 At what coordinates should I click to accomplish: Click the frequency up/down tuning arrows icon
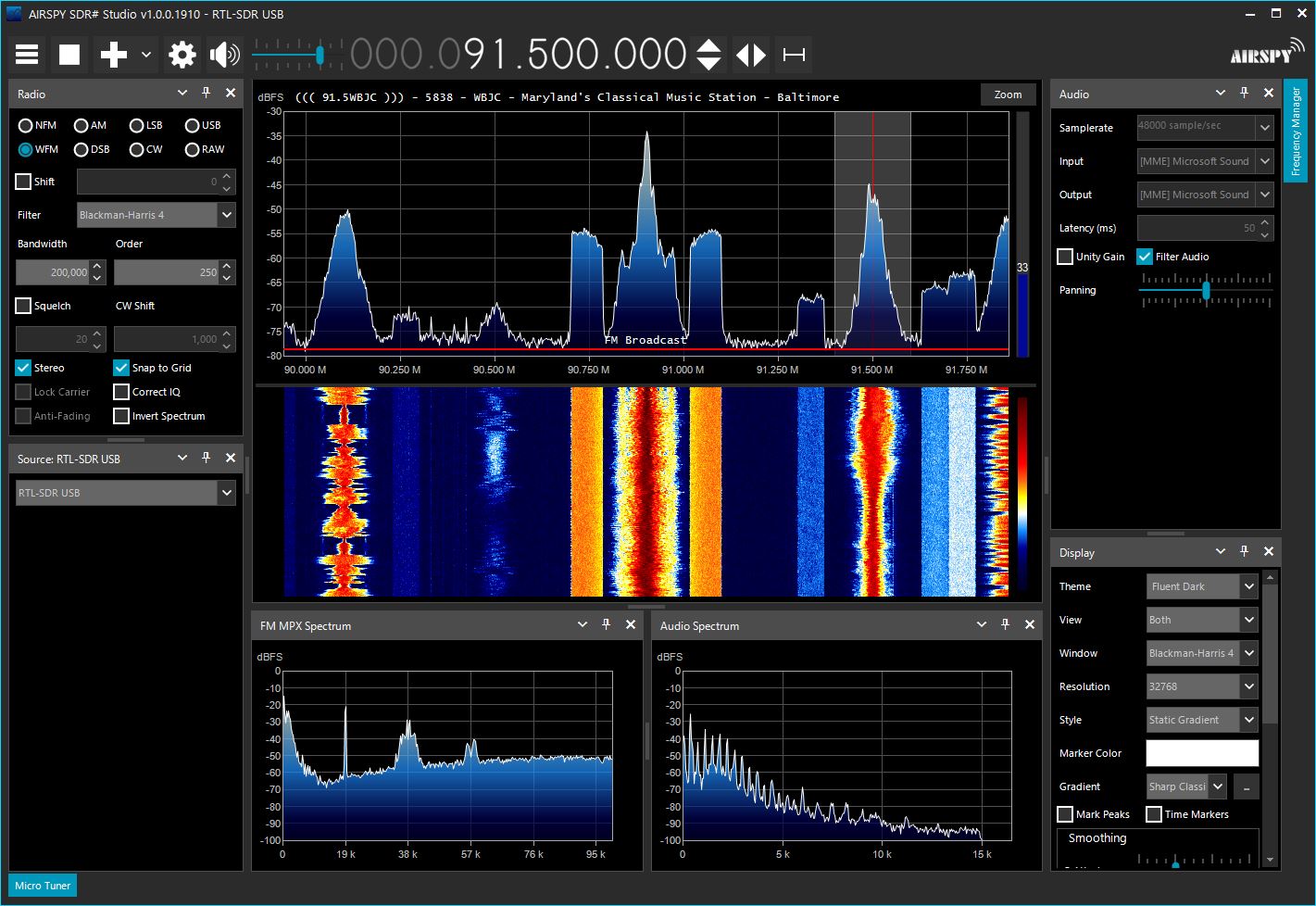(x=708, y=55)
